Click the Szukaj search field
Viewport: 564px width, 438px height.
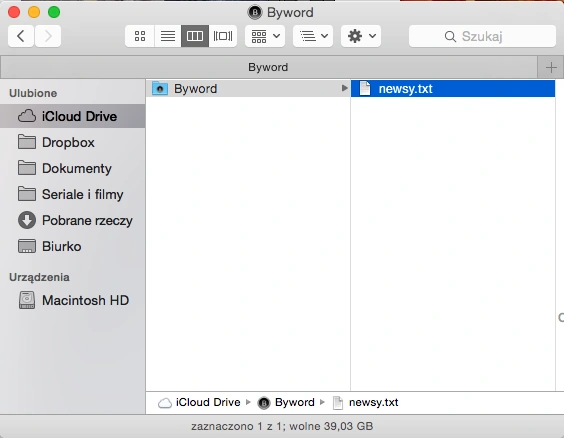point(482,36)
